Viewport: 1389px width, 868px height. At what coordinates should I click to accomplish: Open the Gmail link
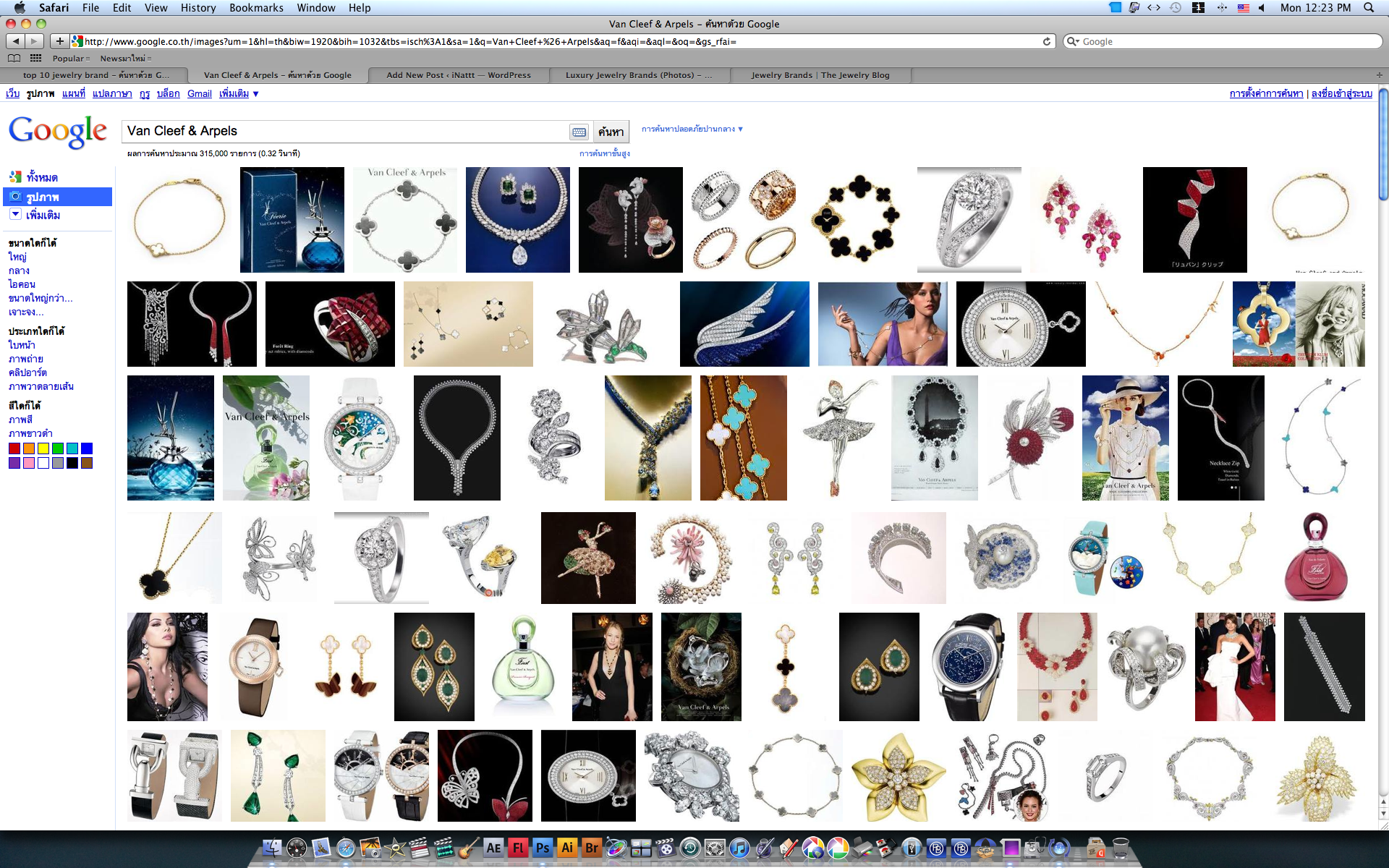tap(199, 94)
